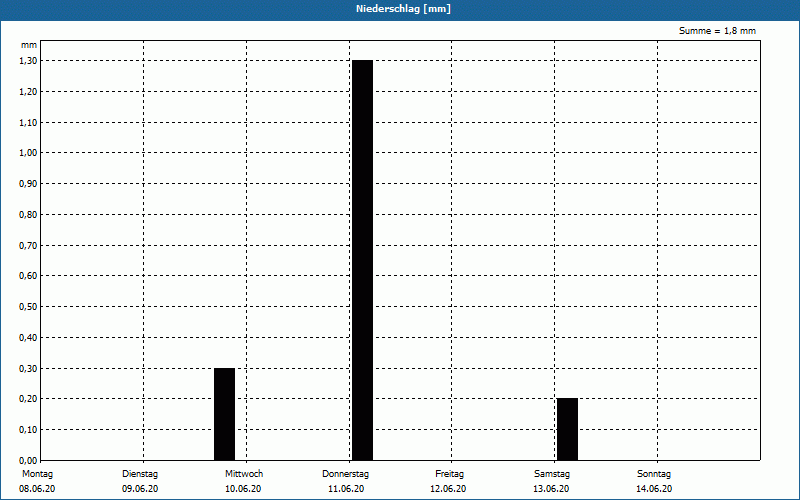The image size is (800, 500).
Task: Click the Samstag precipitation bar
Action: coord(567,430)
